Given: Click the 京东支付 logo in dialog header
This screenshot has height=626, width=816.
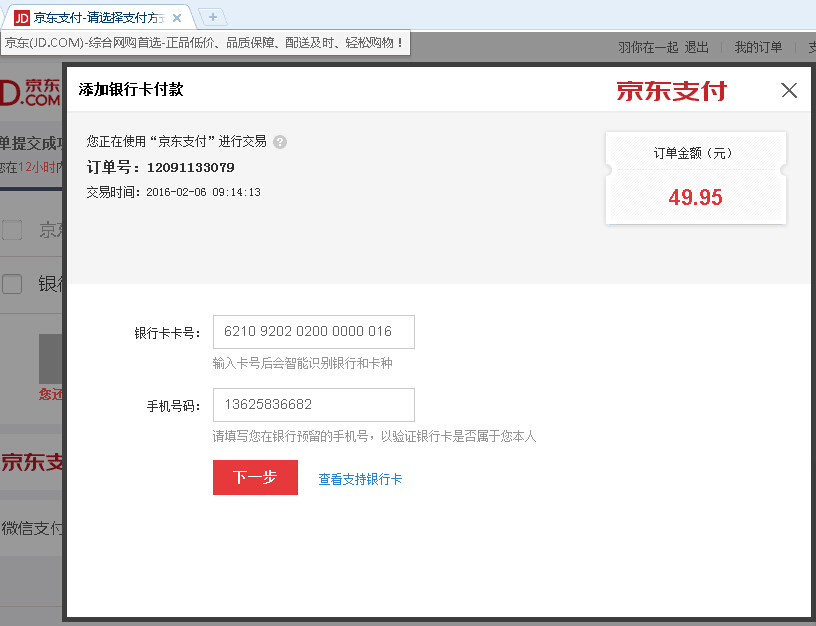Looking at the screenshot, I should 671,91.
